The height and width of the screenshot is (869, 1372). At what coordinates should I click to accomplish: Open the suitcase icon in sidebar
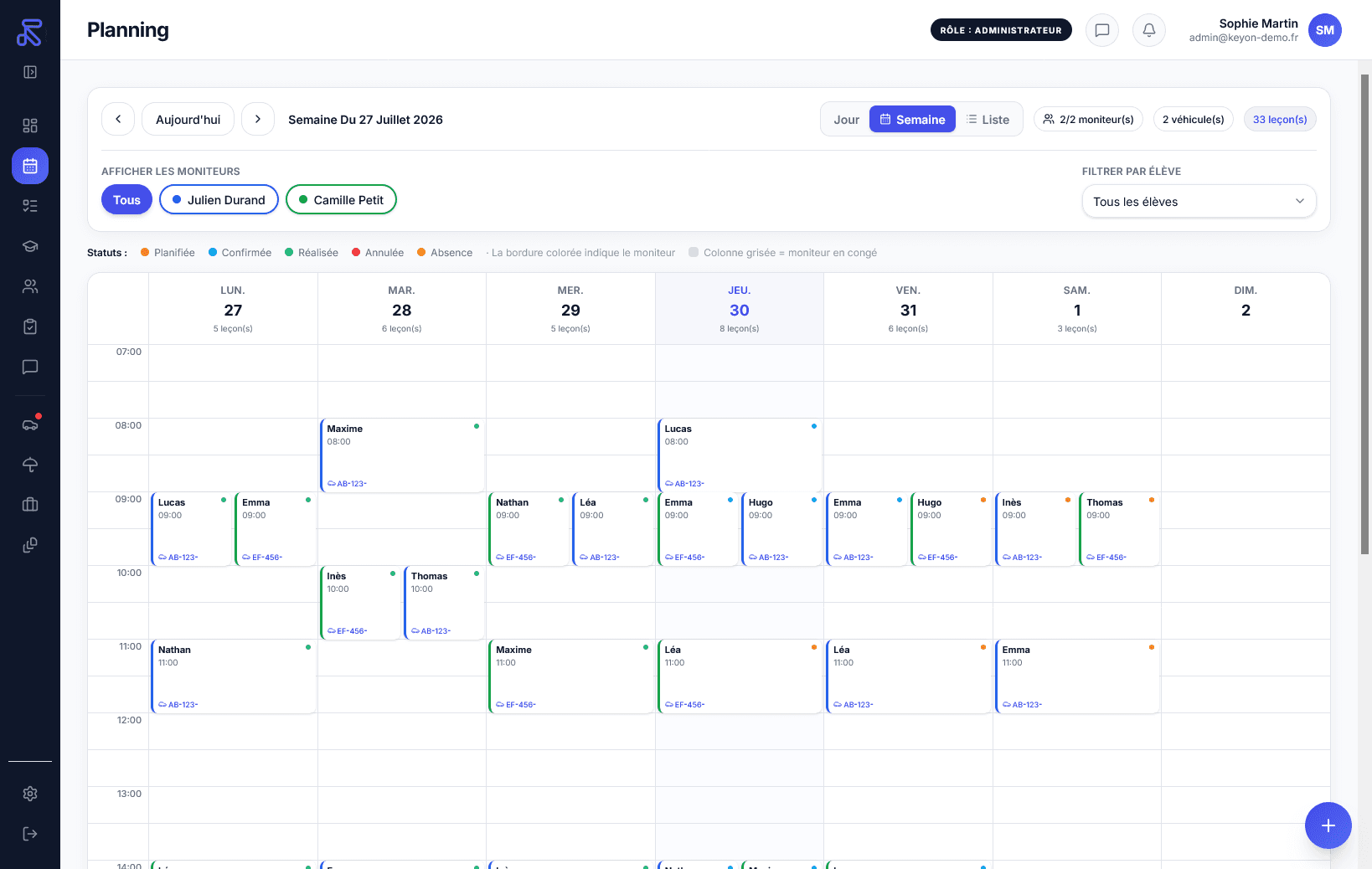coord(30,505)
